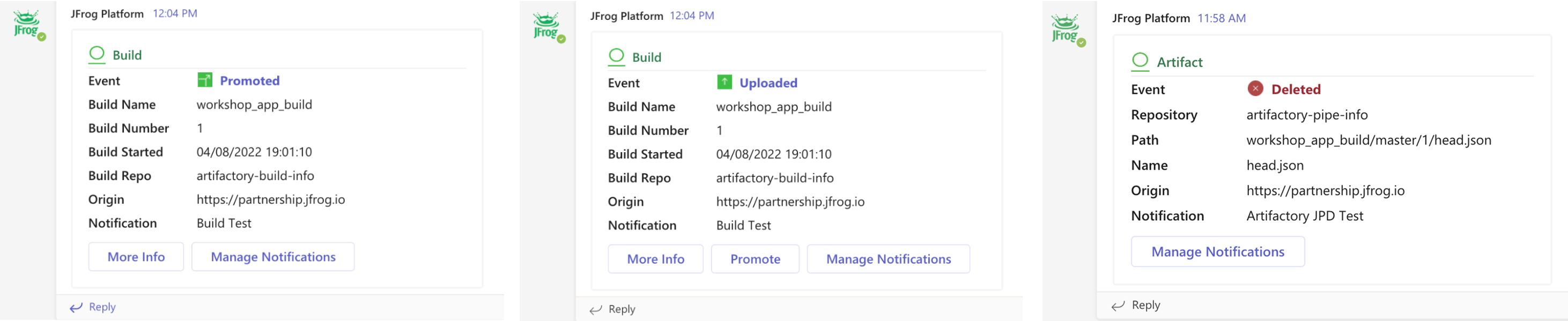Click the name value head.json
Screen dimensions: 1568x321
[1275, 166]
